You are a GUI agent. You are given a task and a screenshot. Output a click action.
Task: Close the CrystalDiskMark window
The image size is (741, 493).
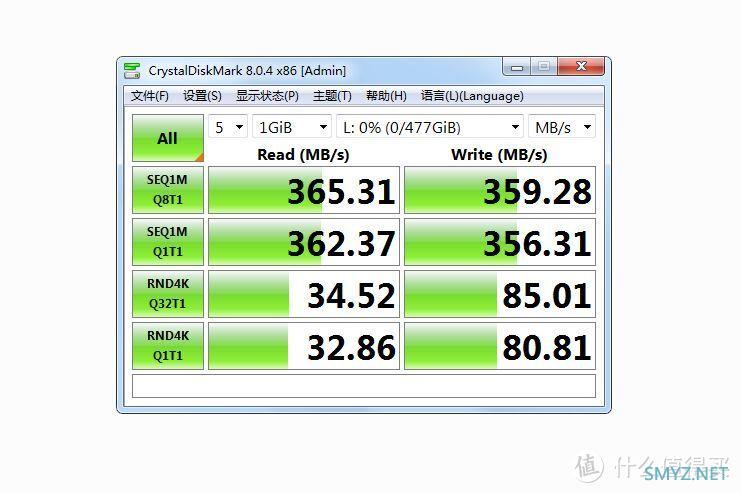[581, 66]
